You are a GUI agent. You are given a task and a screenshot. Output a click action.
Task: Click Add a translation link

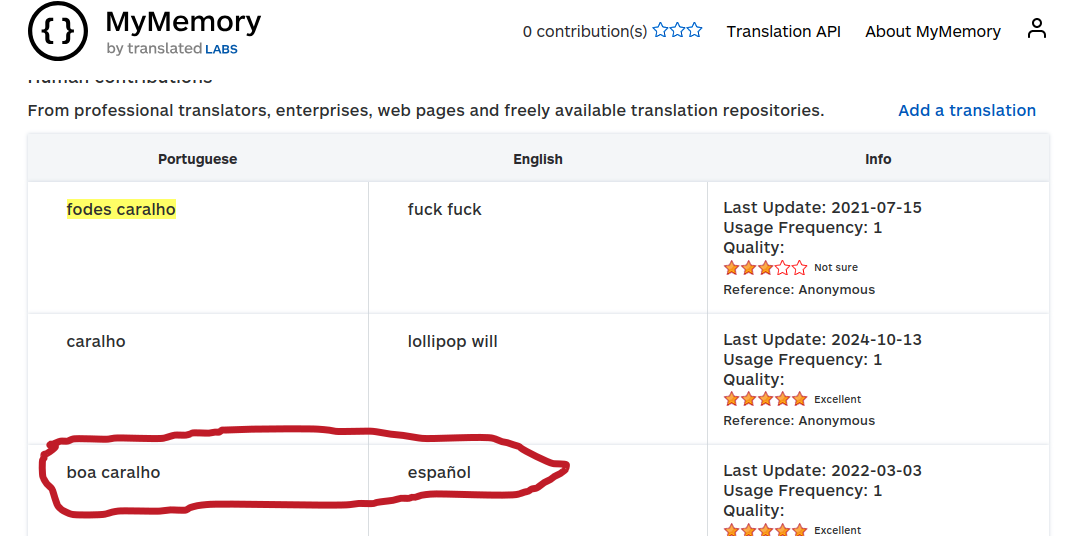(966, 110)
